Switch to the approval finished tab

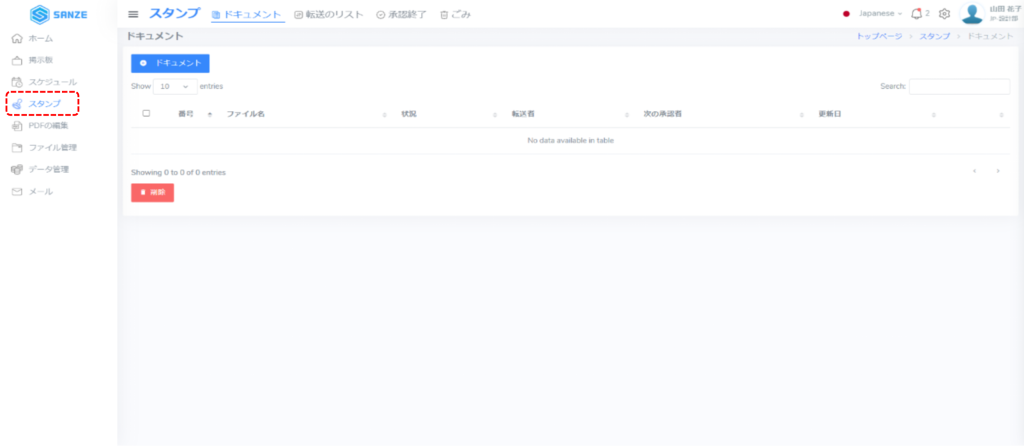401,15
